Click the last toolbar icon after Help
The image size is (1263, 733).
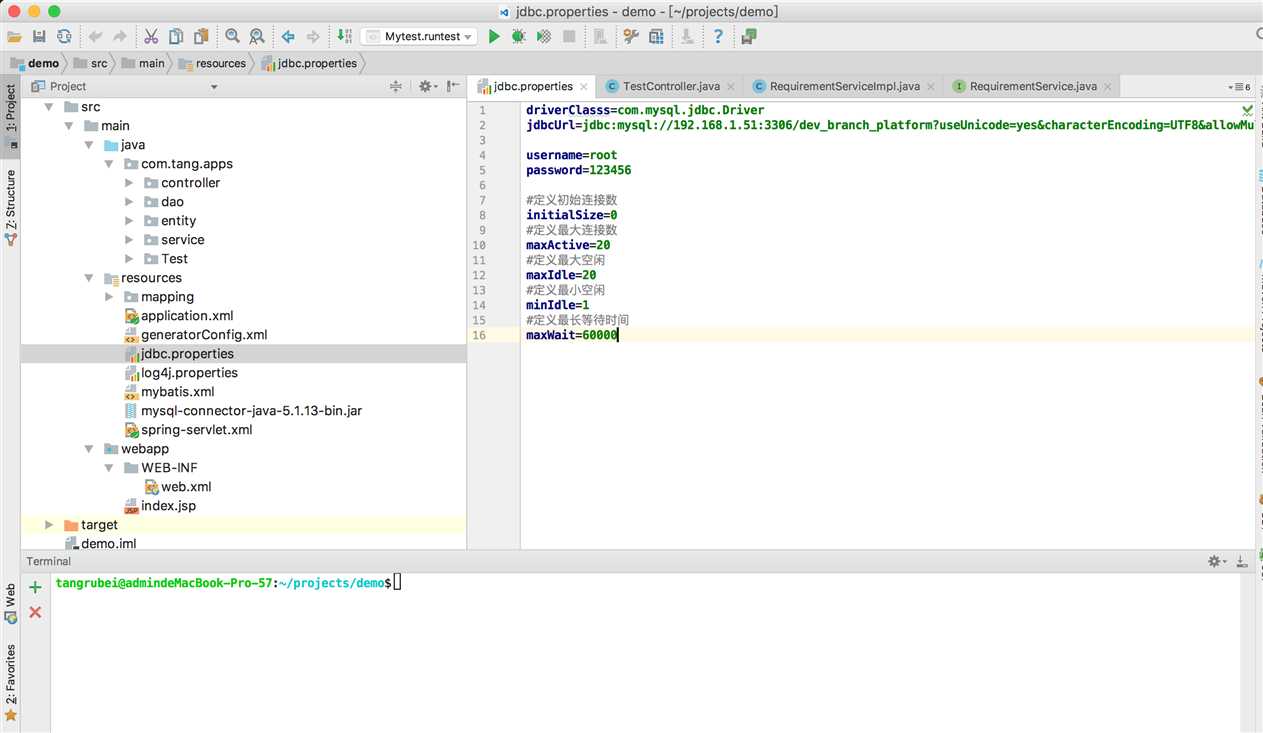point(749,36)
